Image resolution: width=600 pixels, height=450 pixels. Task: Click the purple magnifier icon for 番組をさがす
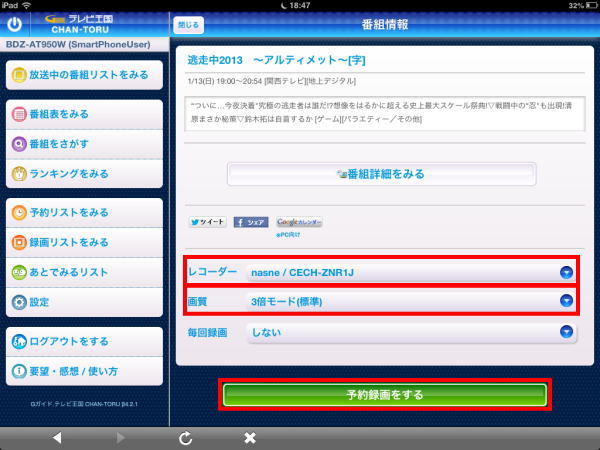point(19,144)
